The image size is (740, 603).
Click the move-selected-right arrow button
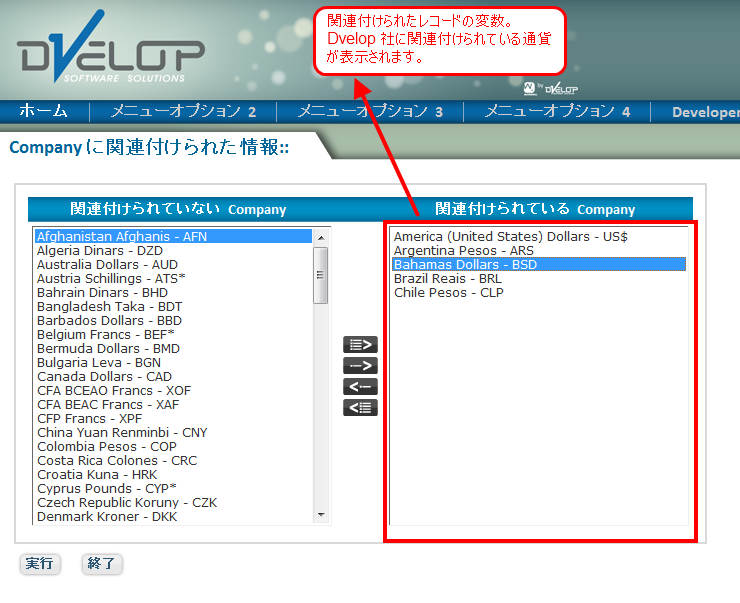point(360,366)
